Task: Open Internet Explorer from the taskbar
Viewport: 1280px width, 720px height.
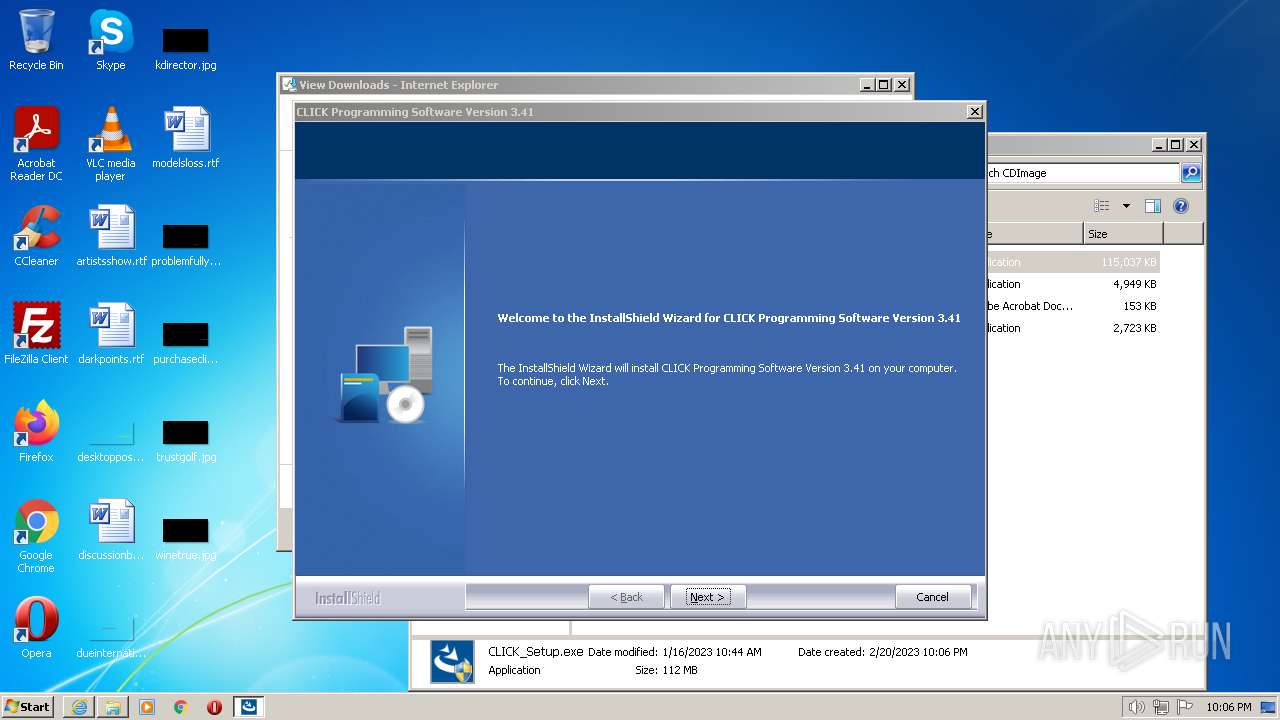Action: click(x=79, y=707)
